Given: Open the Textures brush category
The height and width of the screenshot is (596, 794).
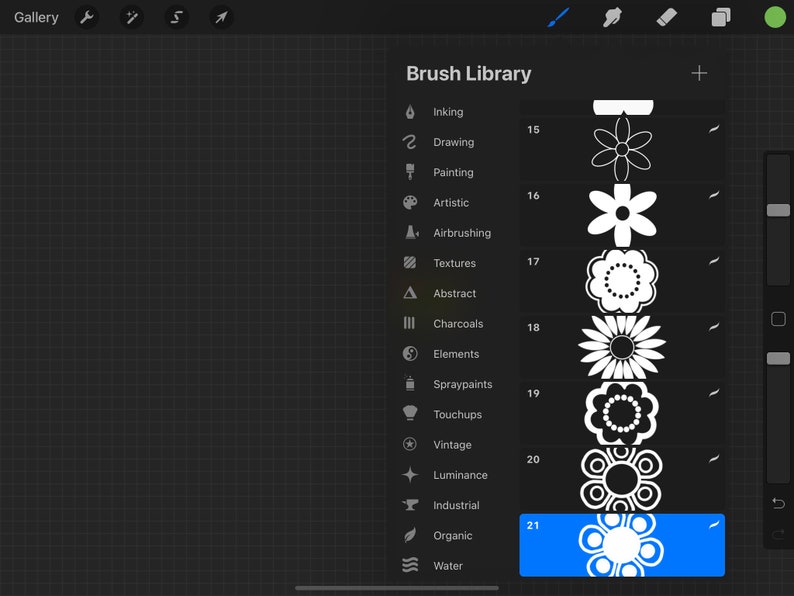Looking at the screenshot, I should [x=454, y=263].
